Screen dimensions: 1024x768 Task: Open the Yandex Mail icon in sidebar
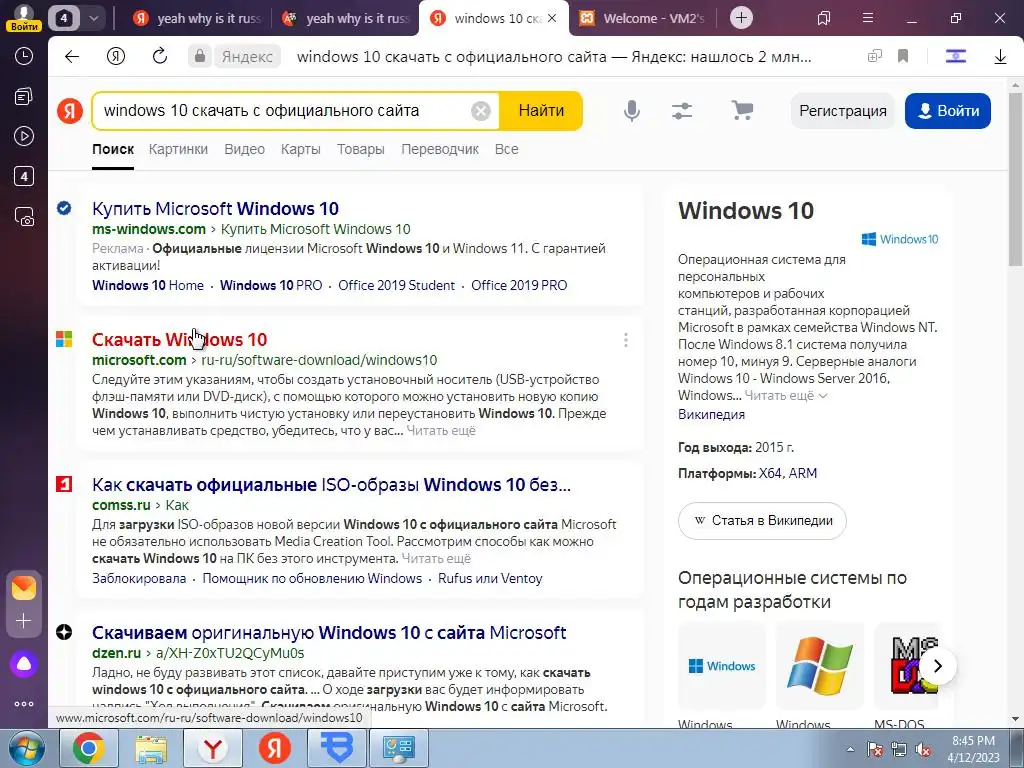[x=24, y=588]
